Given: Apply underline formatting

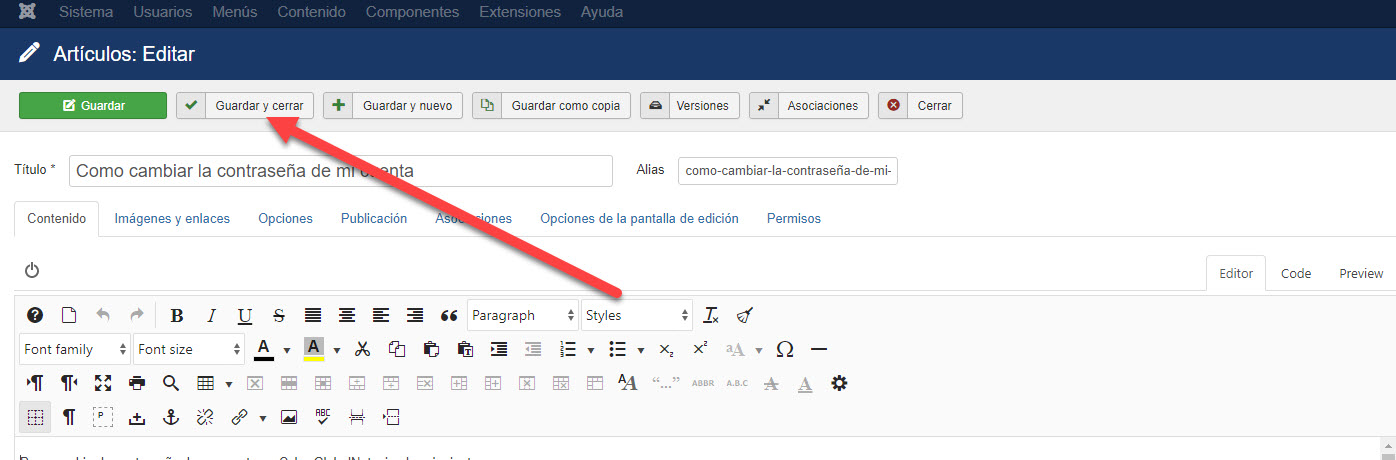Looking at the screenshot, I should [245, 315].
